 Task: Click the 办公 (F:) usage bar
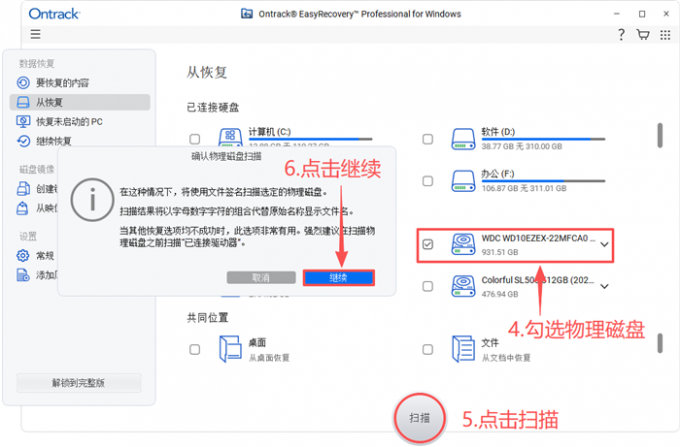[x=543, y=181]
